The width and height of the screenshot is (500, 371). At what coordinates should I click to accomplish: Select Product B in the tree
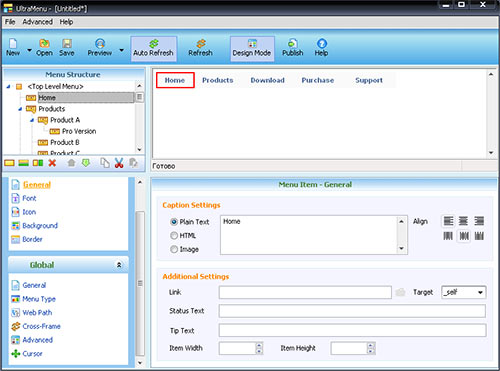pos(65,142)
